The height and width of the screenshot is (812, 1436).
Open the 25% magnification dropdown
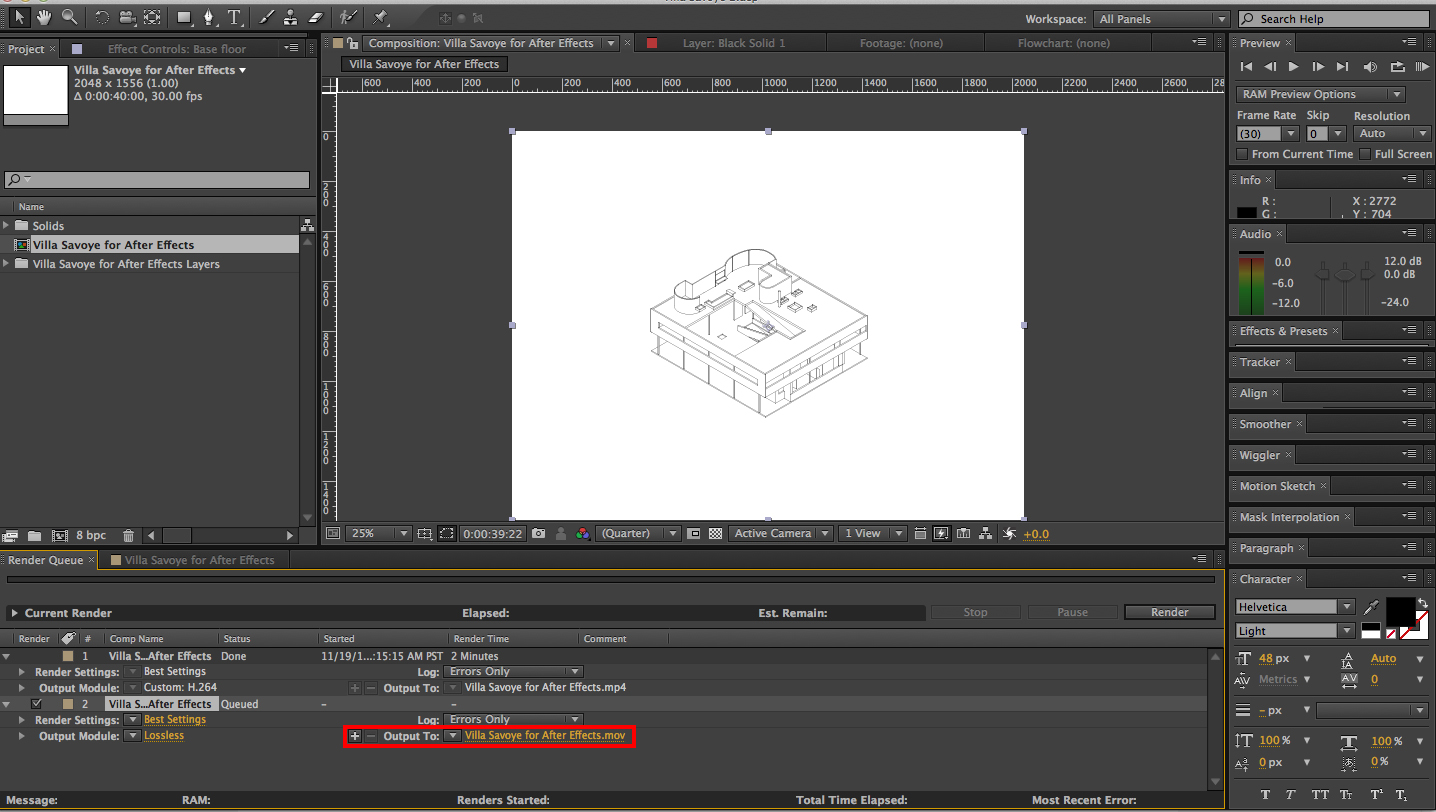point(378,534)
